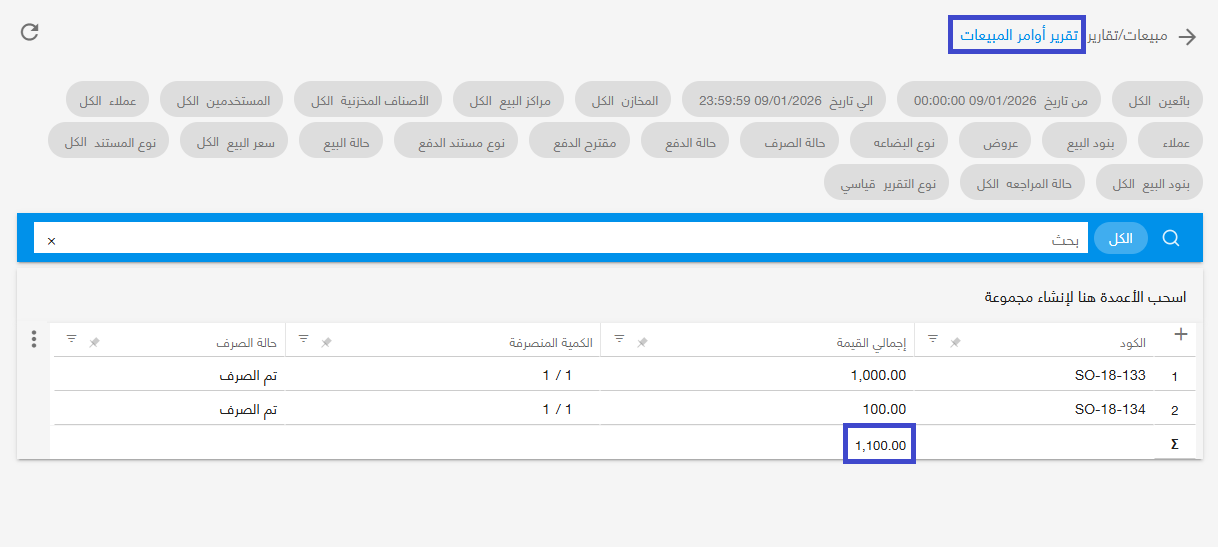Open the three-dot table options menu
The height and width of the screenshot is (547, 1218).
[34, 339]
